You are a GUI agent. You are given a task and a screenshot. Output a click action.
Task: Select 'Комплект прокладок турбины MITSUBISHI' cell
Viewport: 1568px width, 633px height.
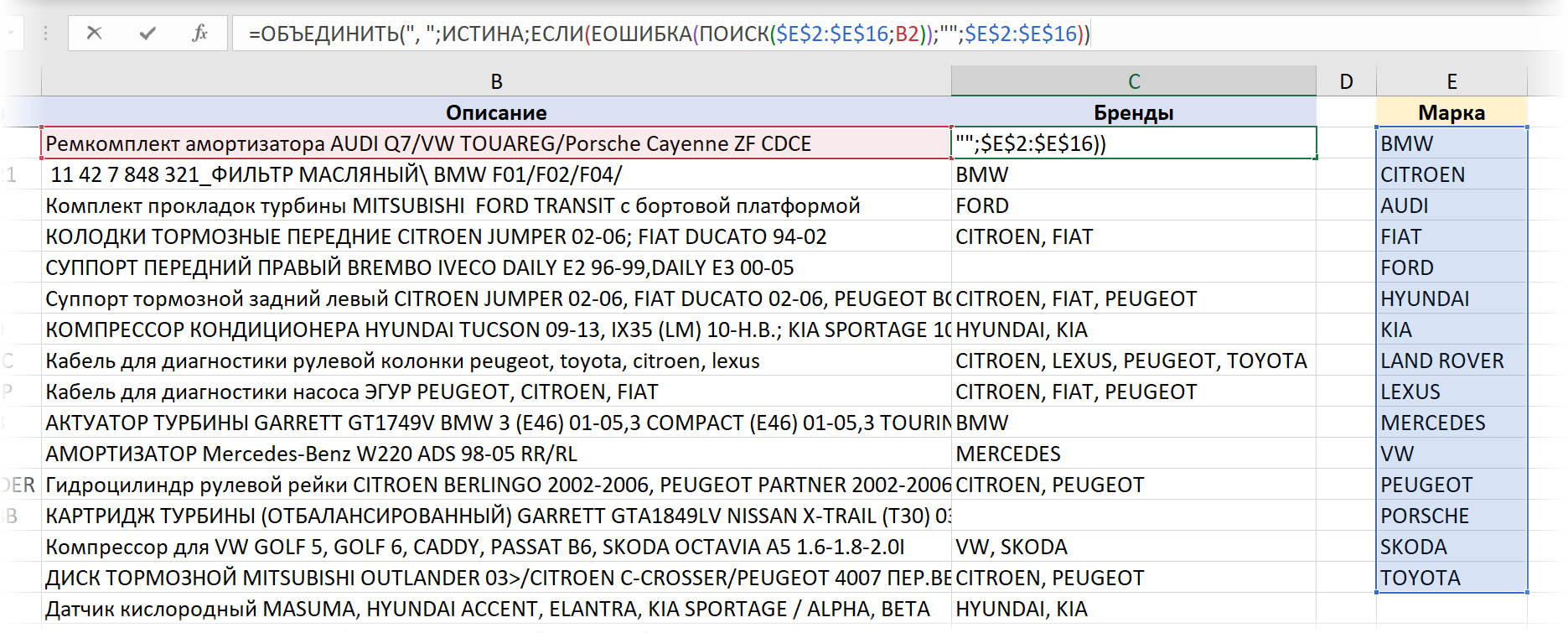(x=496, y=205)
